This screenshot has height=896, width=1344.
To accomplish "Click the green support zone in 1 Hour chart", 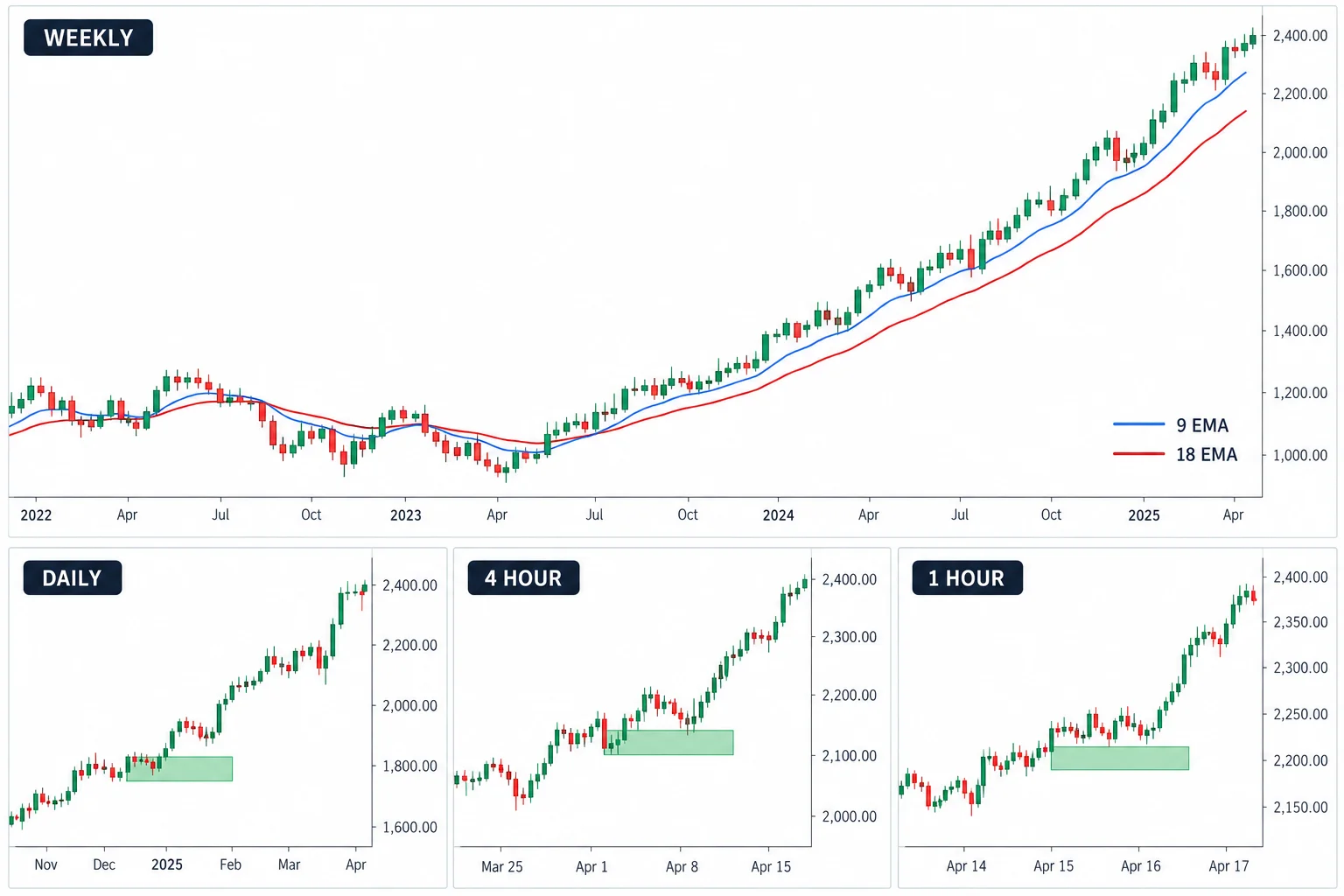I will click(1120, 758).
